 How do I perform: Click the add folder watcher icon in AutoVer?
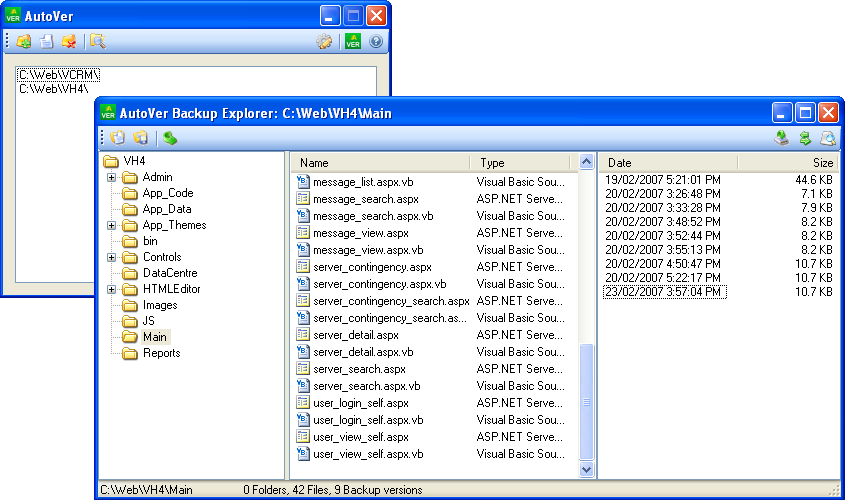[24, 42]
